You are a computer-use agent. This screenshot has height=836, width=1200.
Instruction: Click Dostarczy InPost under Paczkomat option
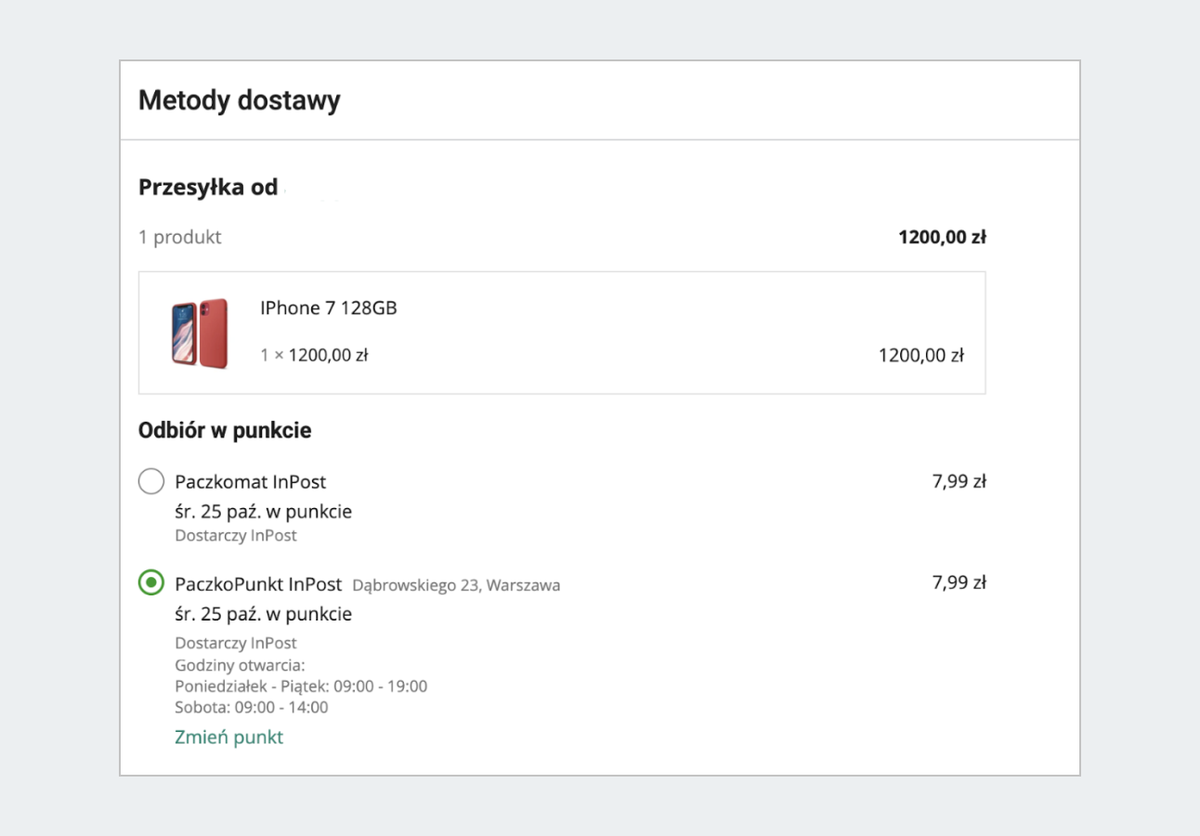236,535
